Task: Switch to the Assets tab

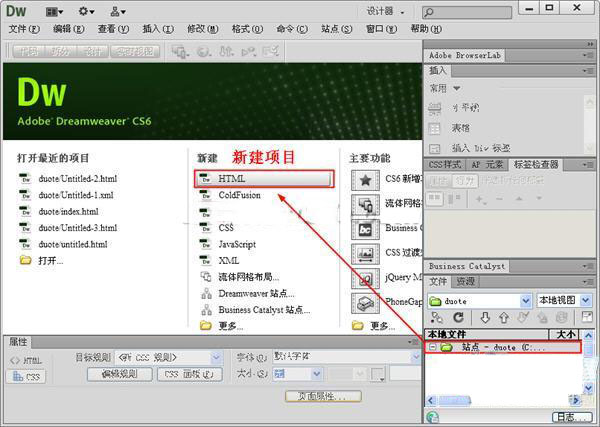Action: (465, 282)
